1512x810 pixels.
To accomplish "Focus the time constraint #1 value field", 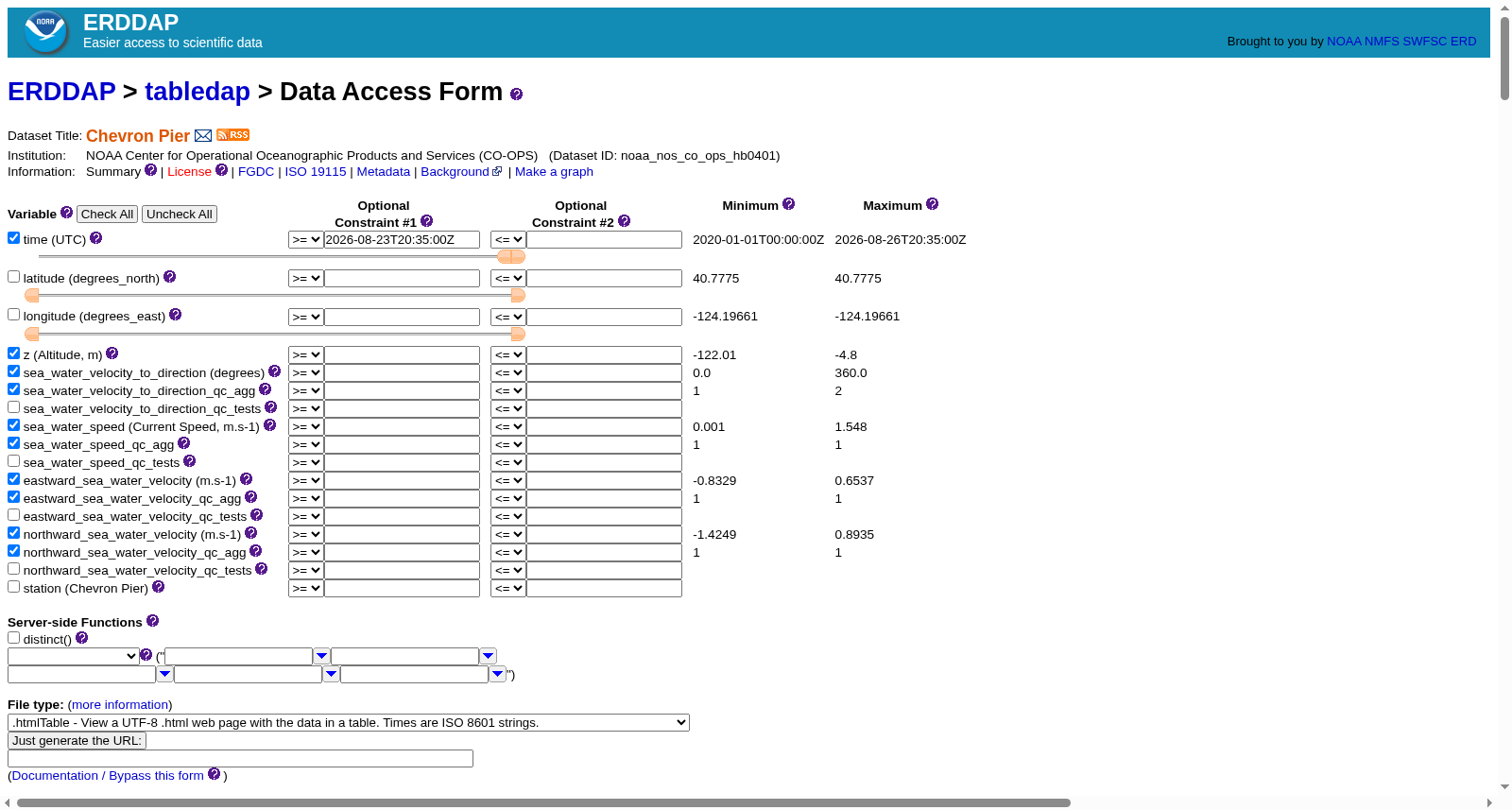I will pyautogui.click(x=402, y=240).
